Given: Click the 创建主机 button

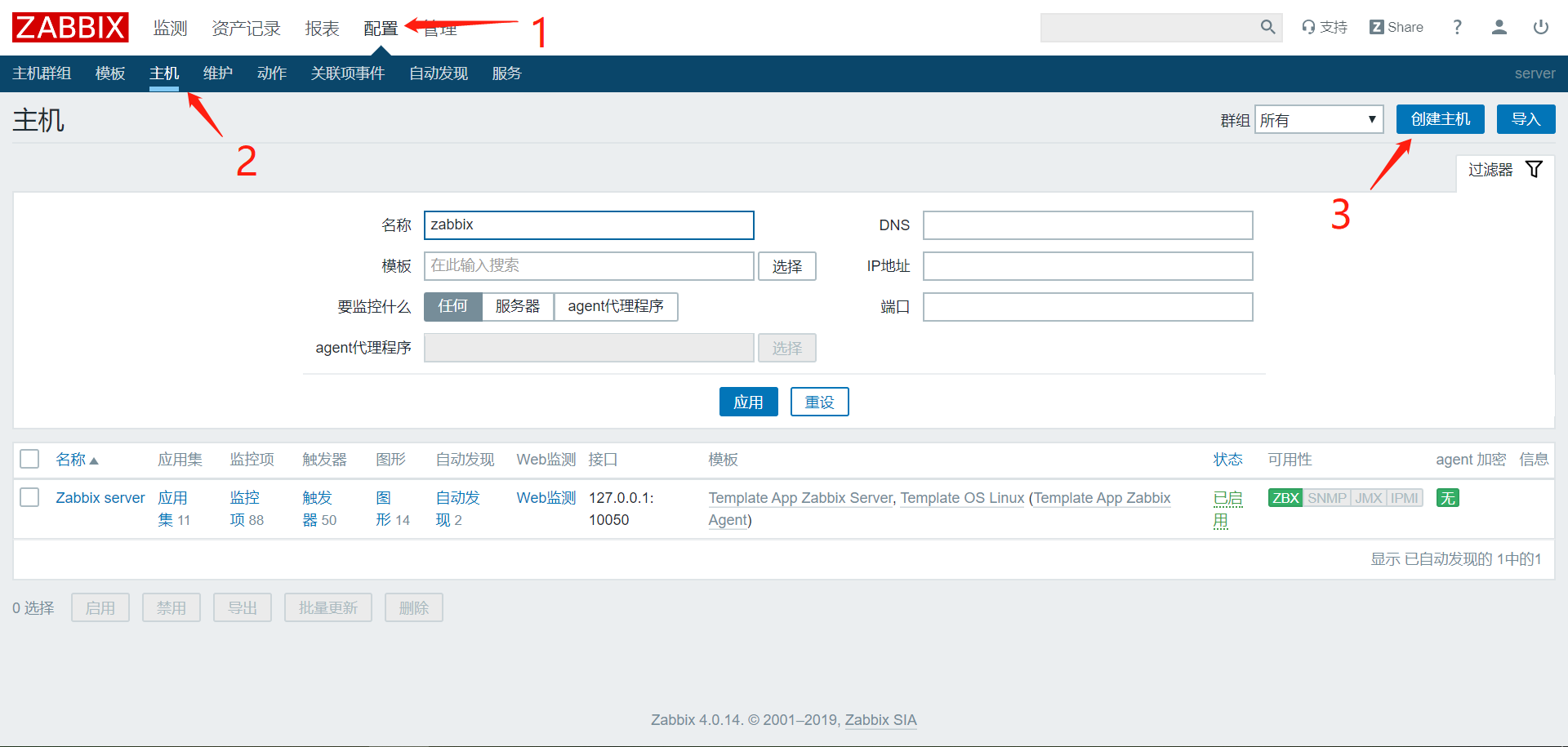Looking at the screenshot, I should pos(1441,119).
